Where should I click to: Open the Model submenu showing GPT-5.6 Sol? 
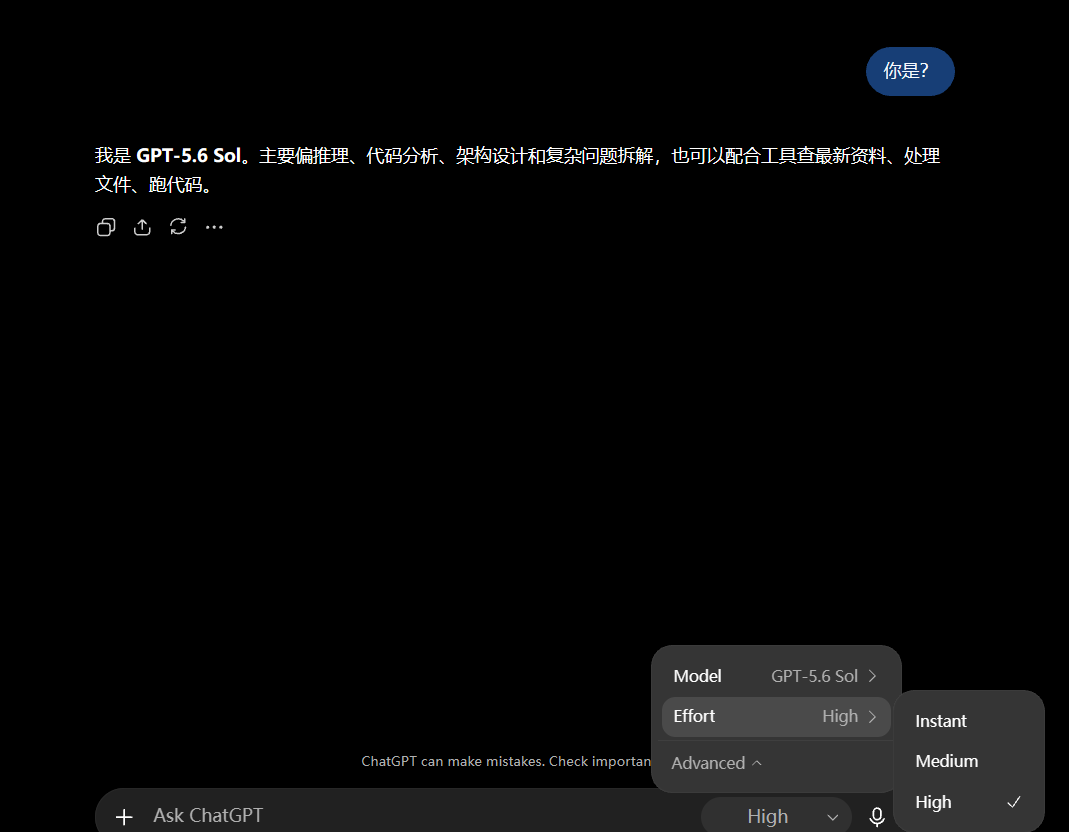pos(776,677)
